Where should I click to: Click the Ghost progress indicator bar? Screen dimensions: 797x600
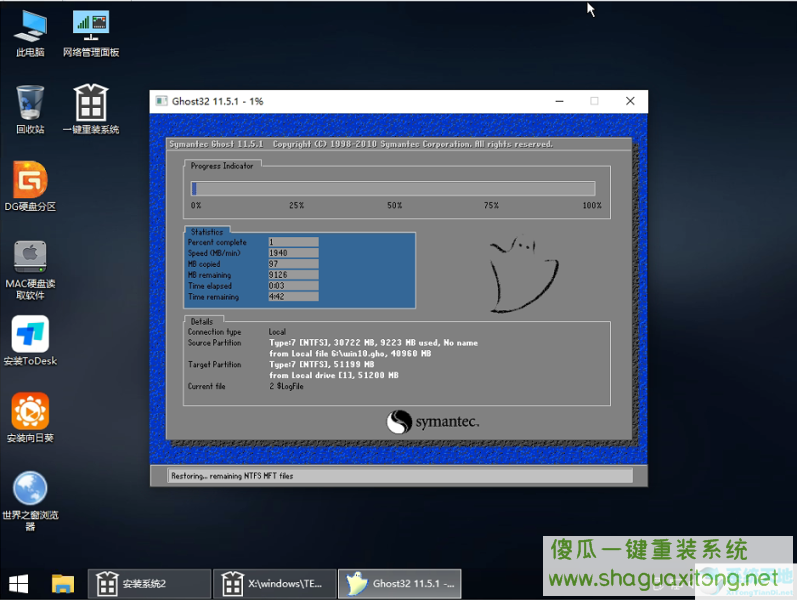[393, 189]
